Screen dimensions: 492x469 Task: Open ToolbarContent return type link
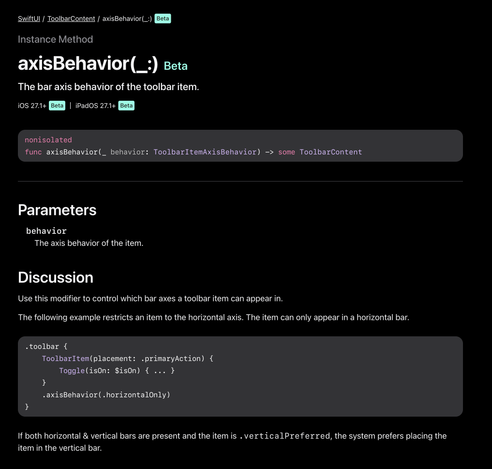point(330,152)
